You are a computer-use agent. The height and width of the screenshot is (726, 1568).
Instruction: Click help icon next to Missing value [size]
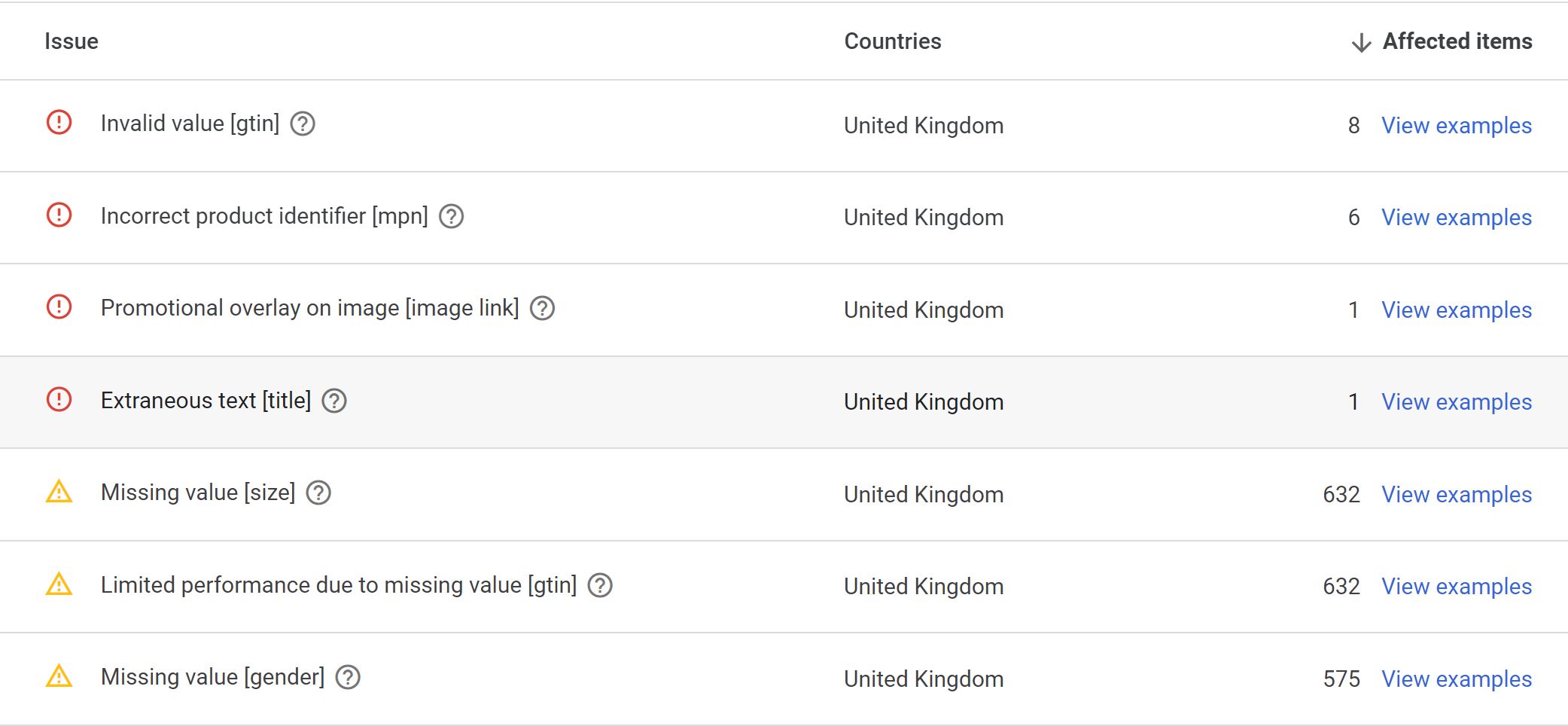(318, 493)
